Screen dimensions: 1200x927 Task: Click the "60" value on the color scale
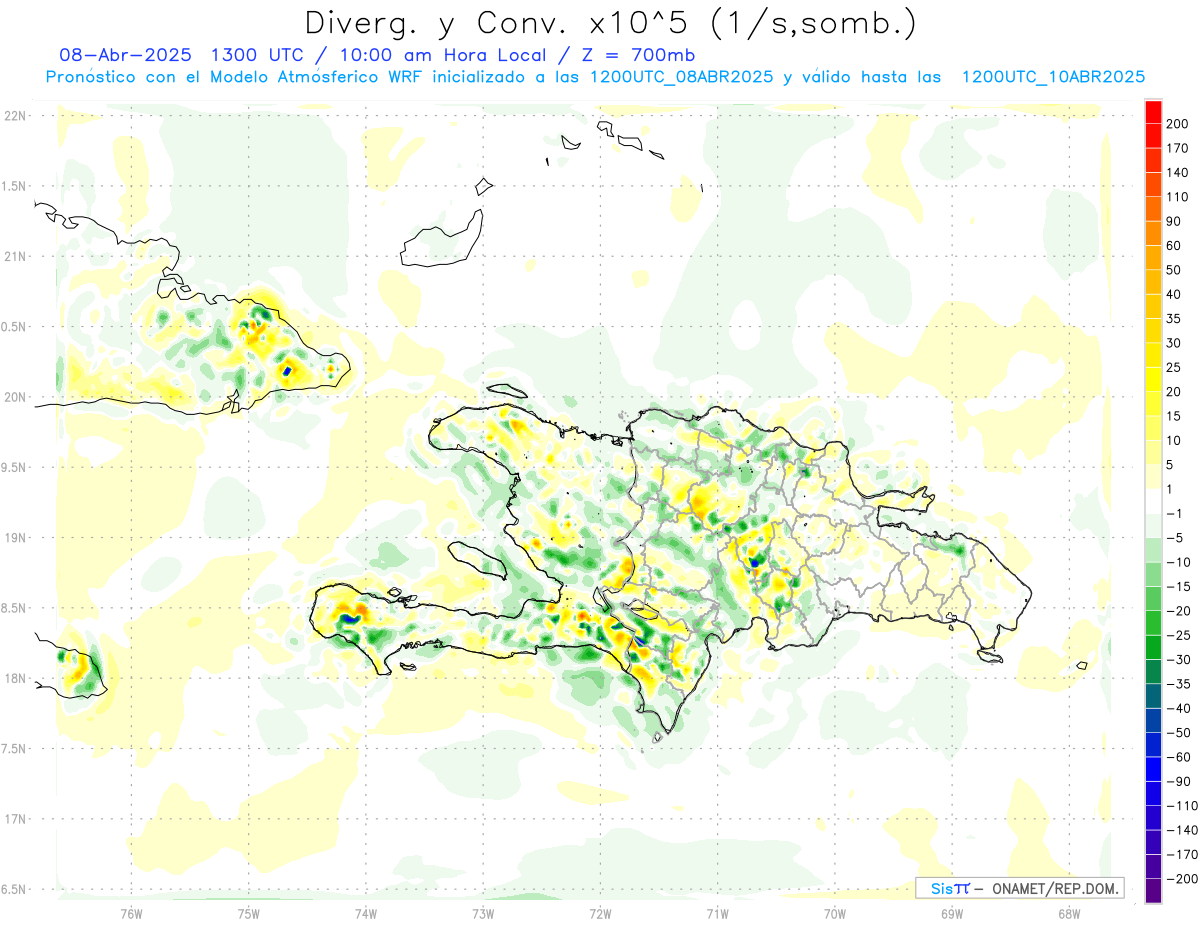1174,246
